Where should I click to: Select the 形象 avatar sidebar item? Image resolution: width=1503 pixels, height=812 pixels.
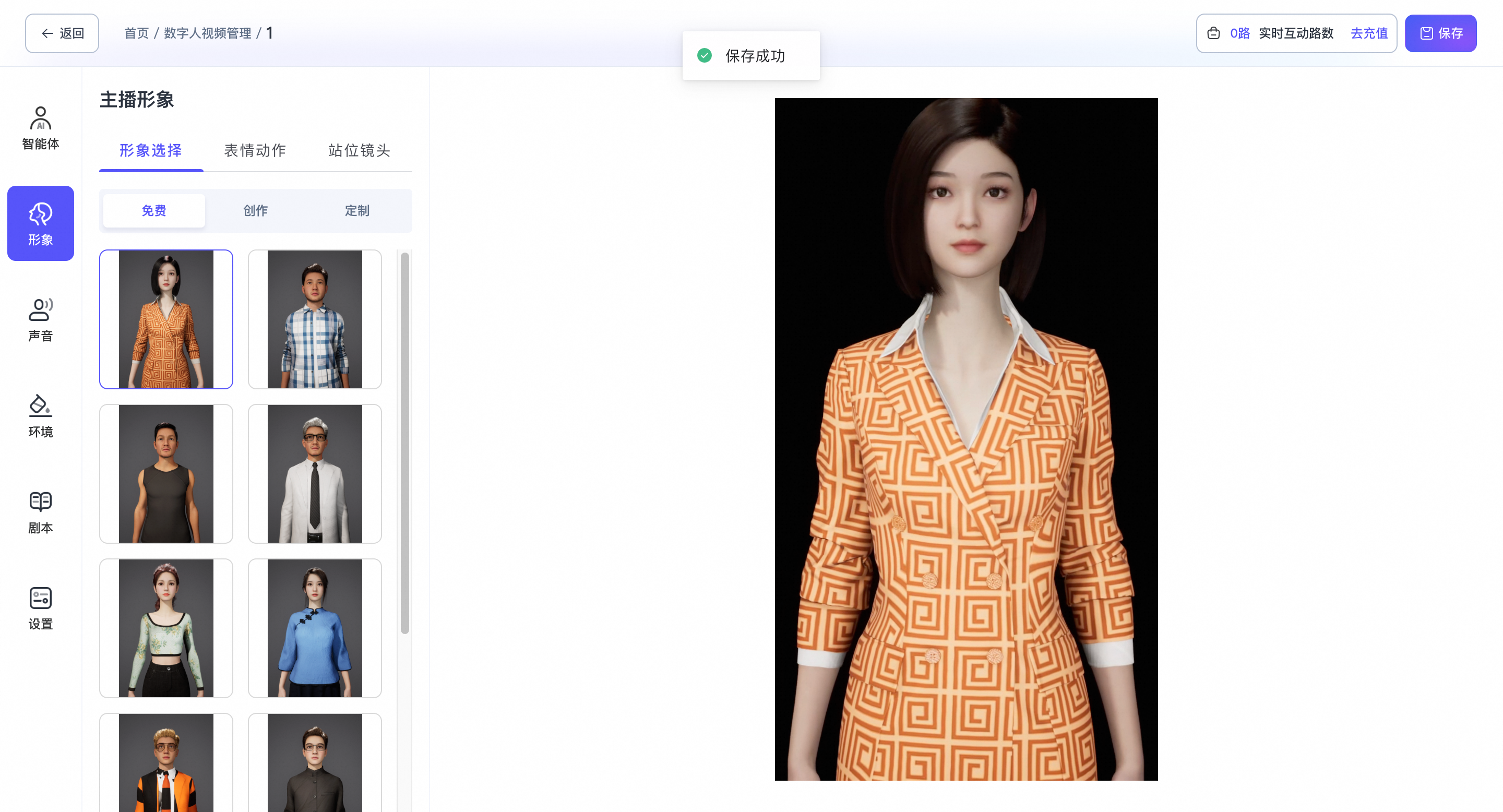coord(40,223)
